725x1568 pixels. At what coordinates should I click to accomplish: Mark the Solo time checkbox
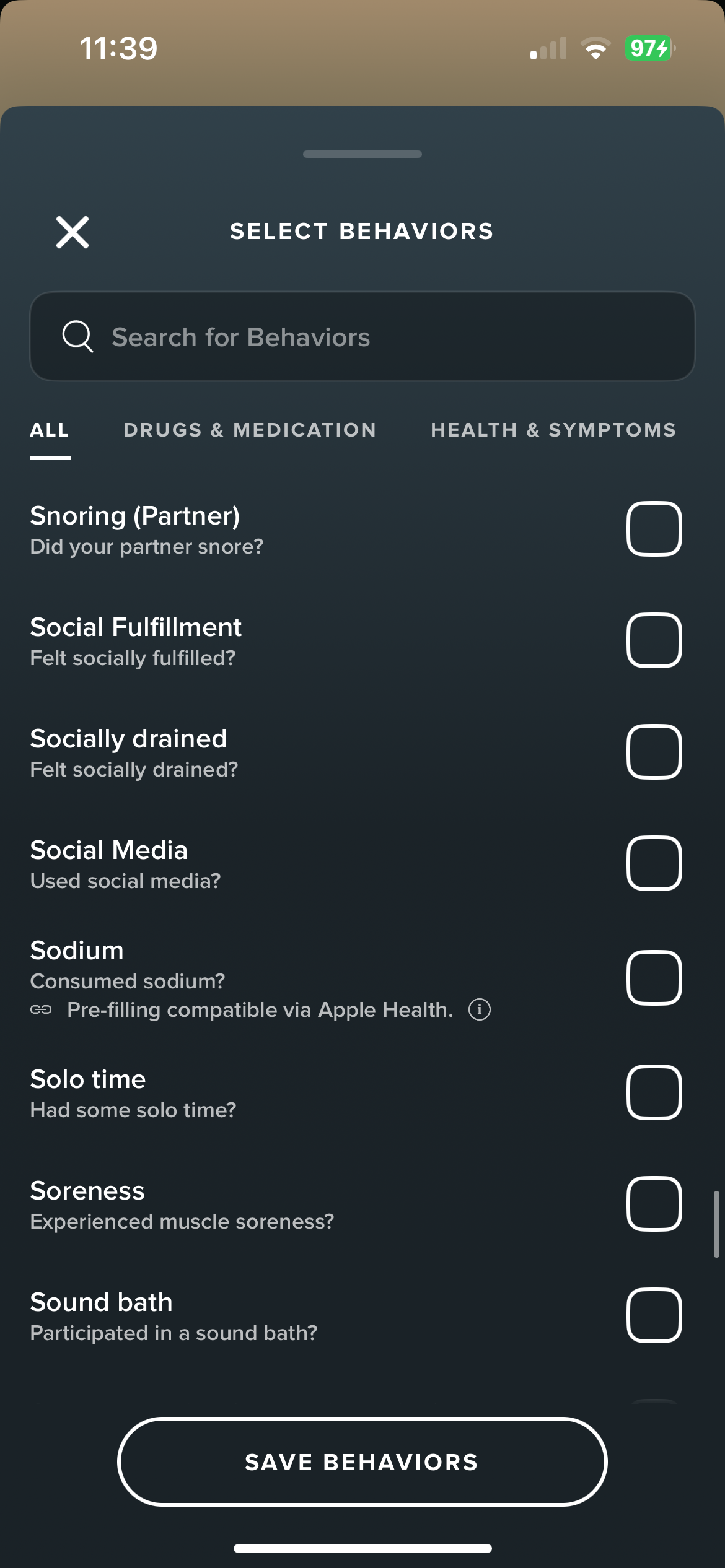(654, 1092)
